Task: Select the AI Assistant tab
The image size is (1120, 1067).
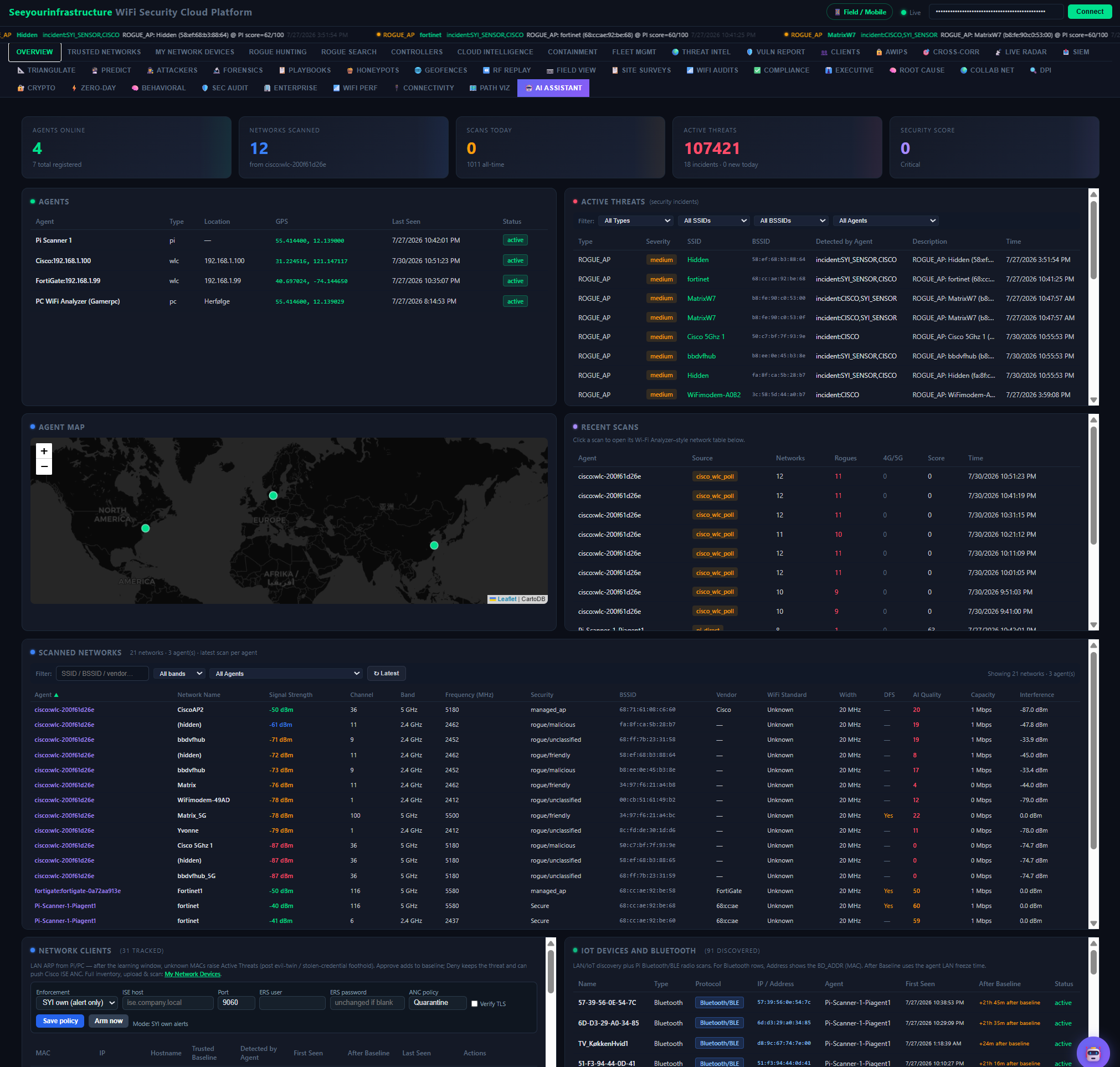Action: (x=553, y=88)
